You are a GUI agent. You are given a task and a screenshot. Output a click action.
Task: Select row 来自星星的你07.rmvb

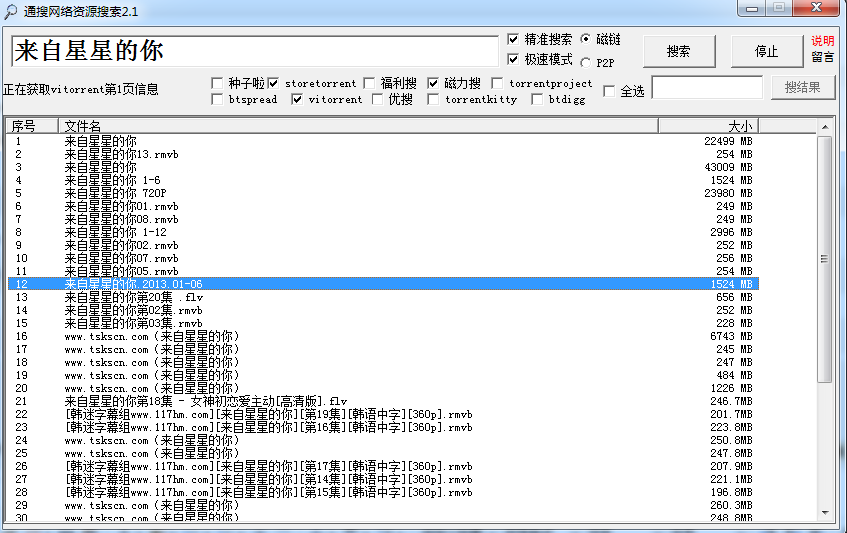coord(383,258)
